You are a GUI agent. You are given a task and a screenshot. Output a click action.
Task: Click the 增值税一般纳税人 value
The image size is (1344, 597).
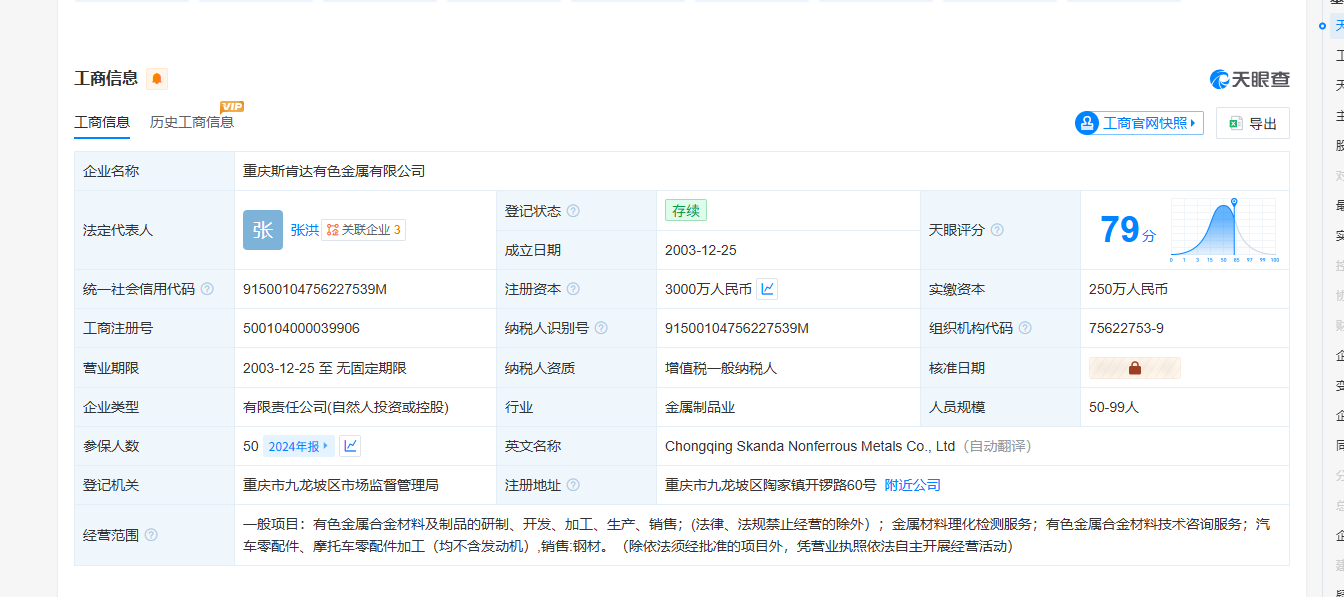point(721,368)
